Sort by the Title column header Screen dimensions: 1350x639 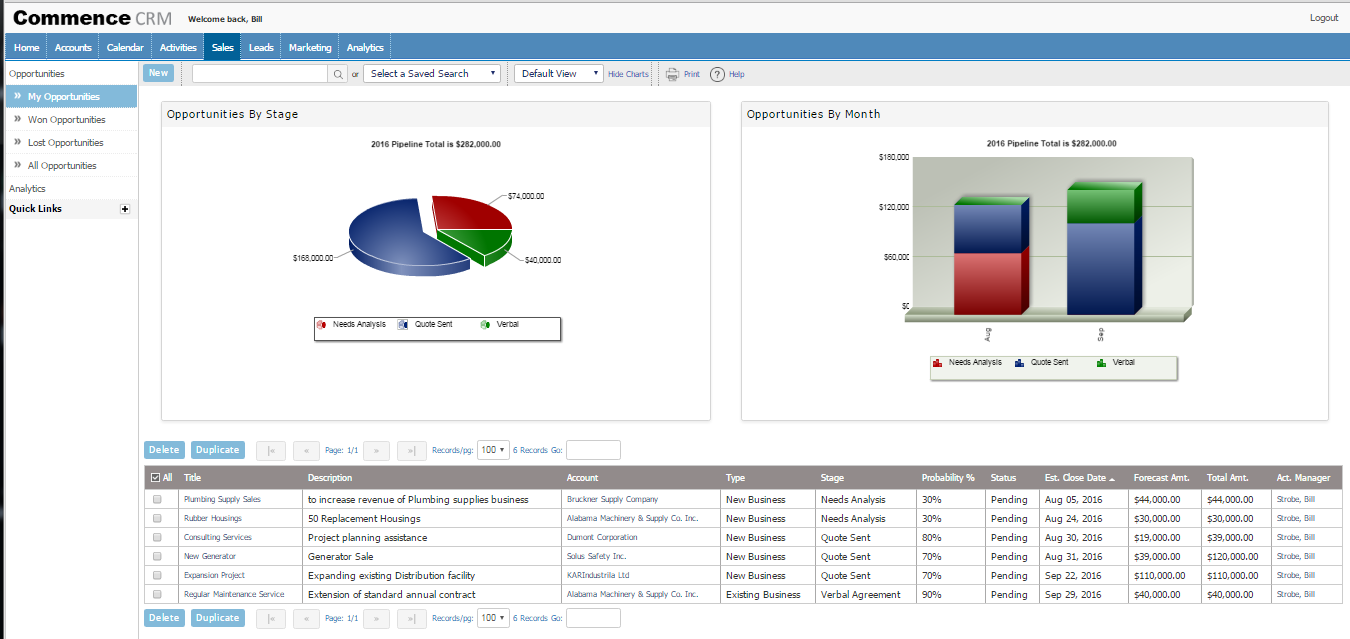click(x=193, y=478)
